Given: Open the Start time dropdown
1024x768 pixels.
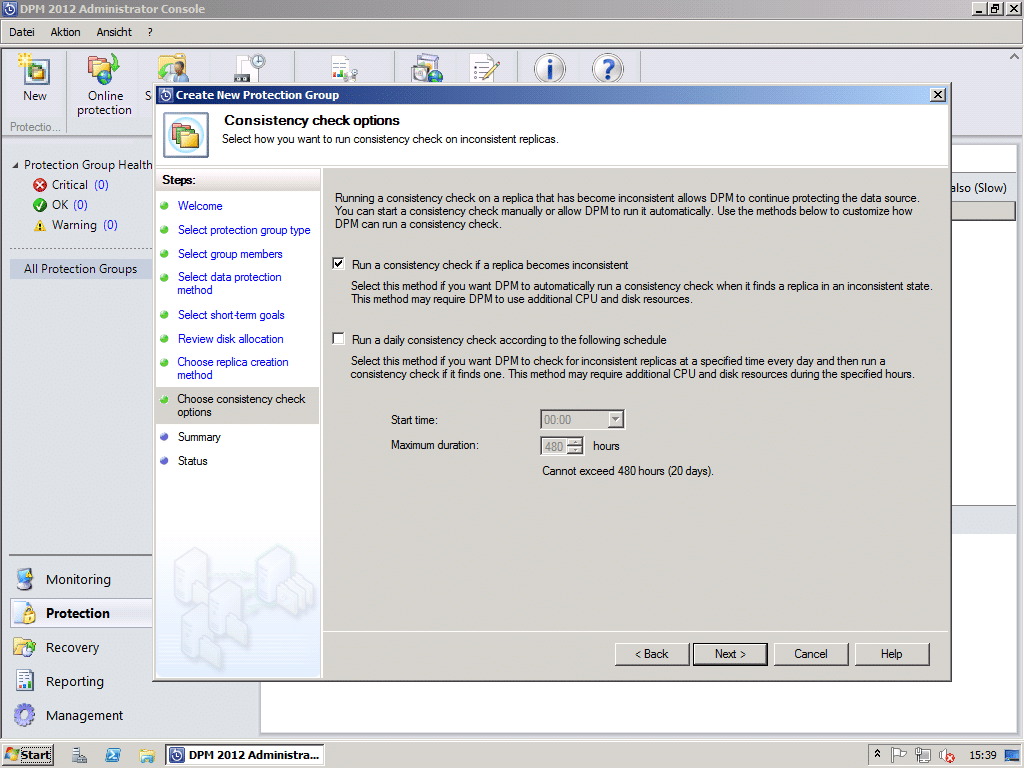Looking at the screenshot, I should (615, 419).
